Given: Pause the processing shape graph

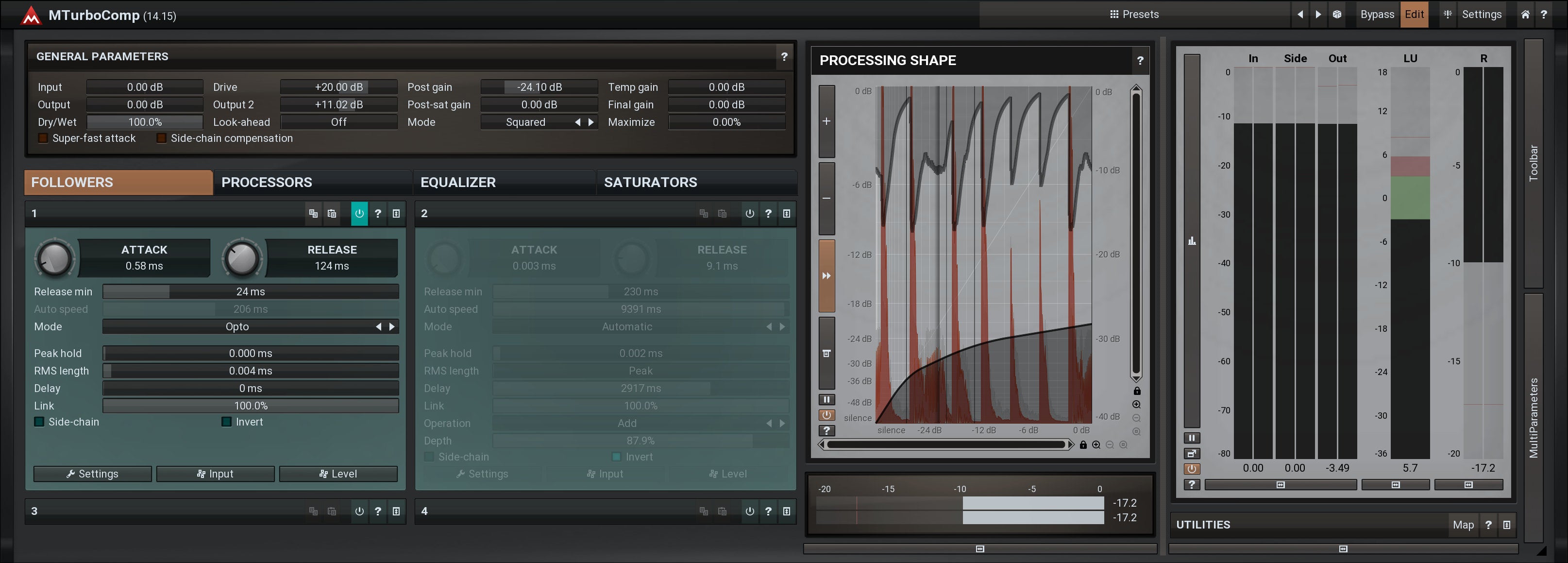Looking at the screenshot, I should click(x=826, y=400).
